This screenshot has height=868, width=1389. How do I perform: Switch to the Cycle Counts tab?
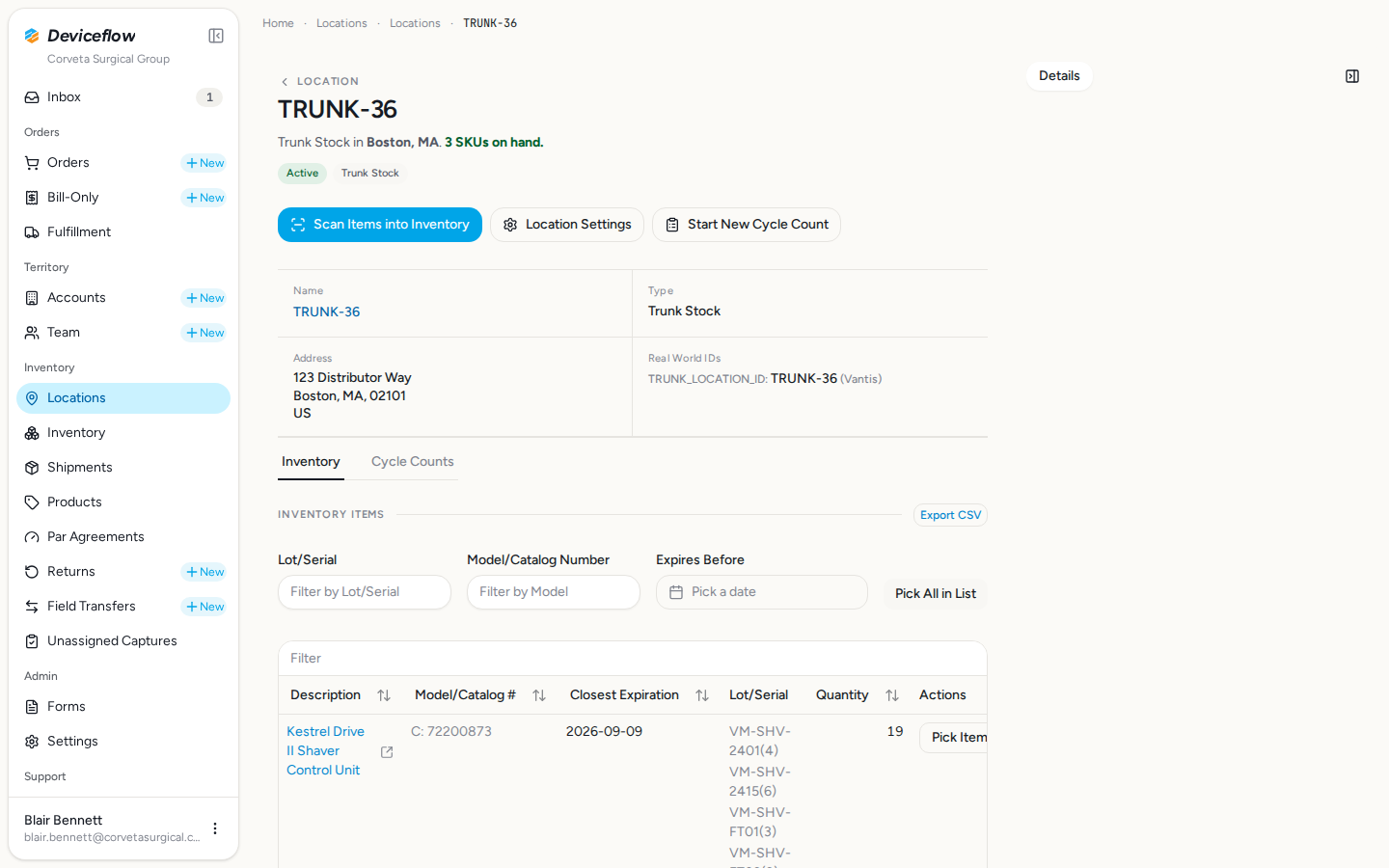(x=413, y=462)
